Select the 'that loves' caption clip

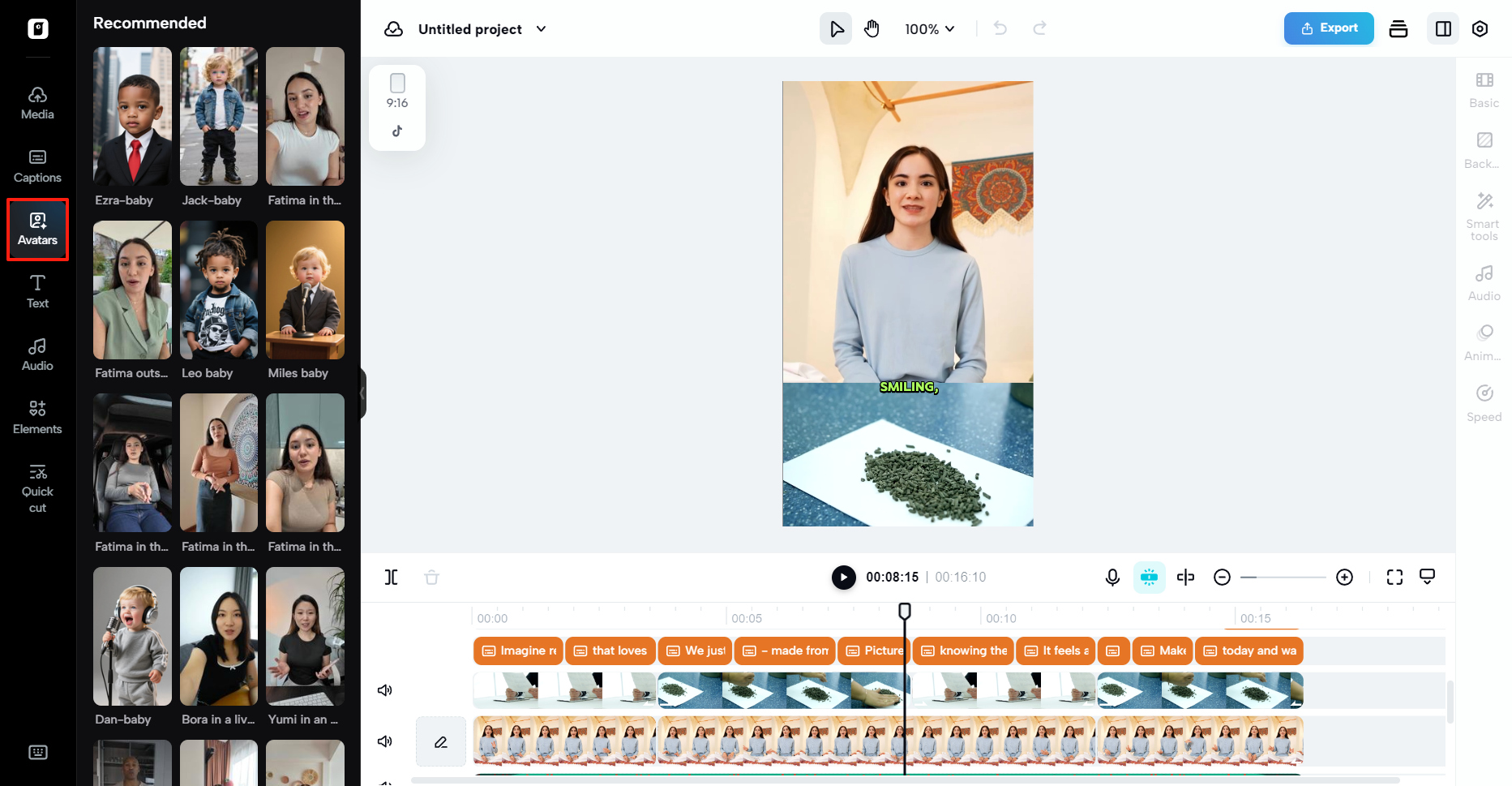[610, 651]
